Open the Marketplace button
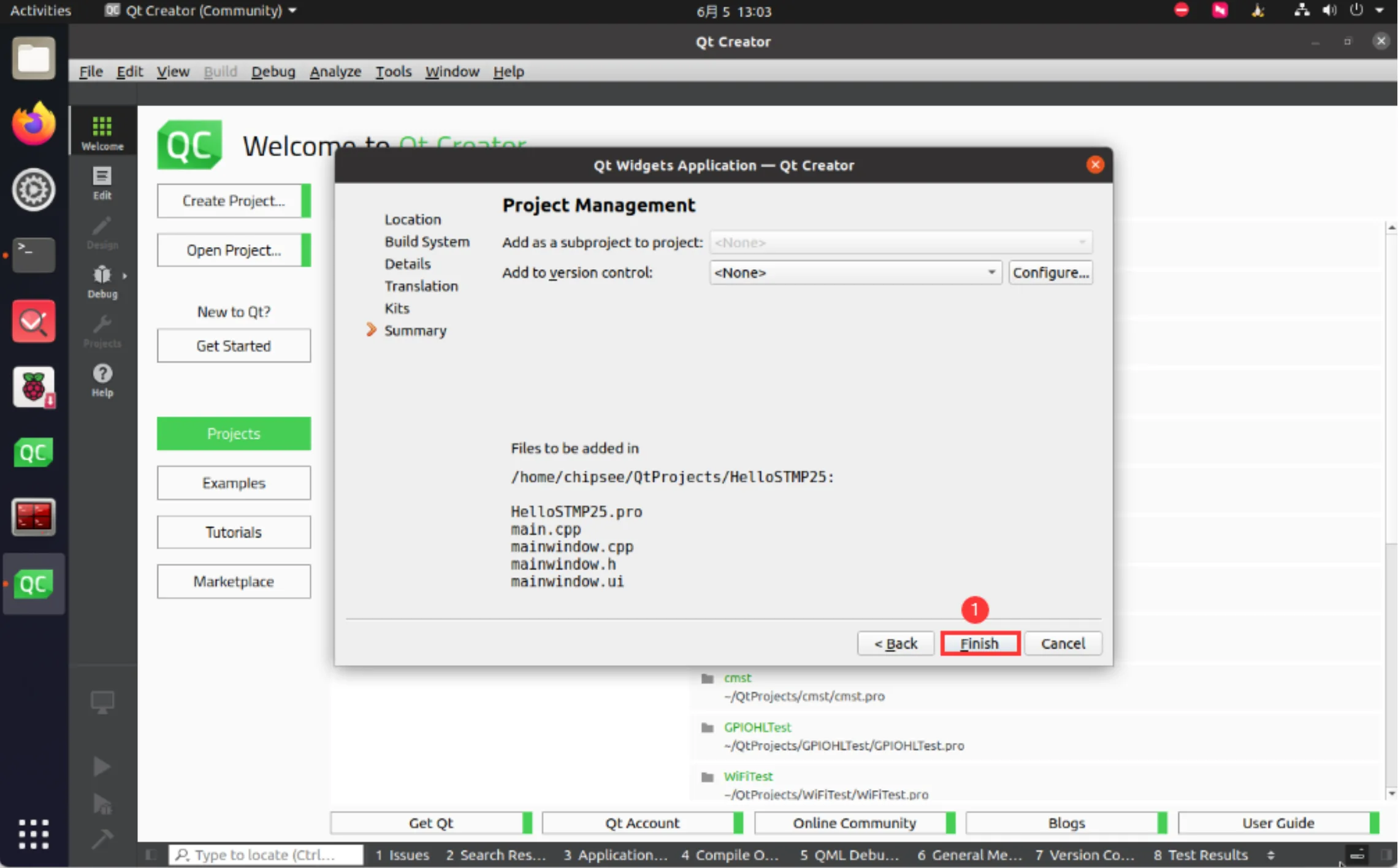 point(234,581)
